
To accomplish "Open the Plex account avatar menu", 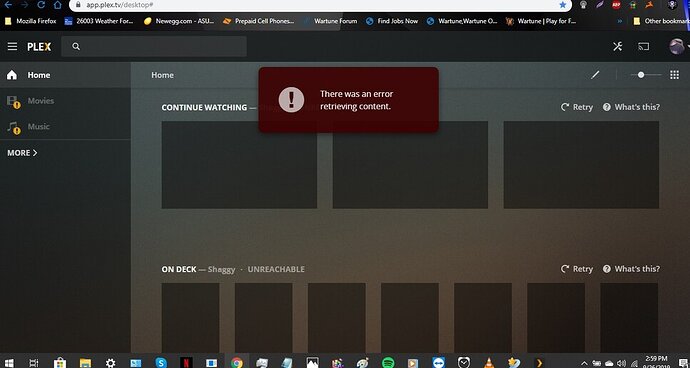I will [676, 46].
